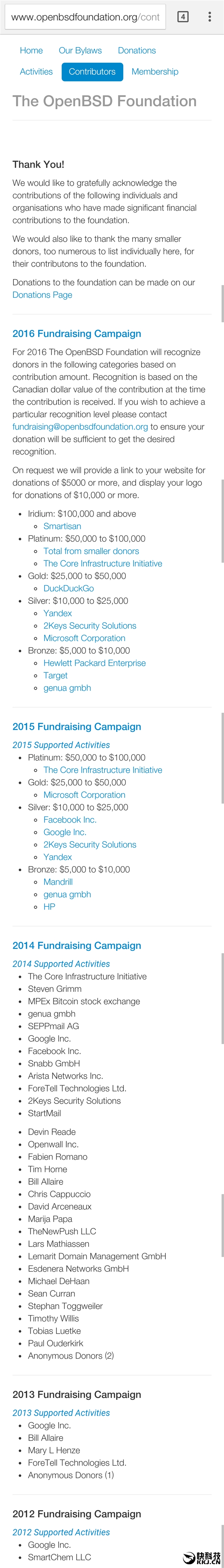224x1568 pixels.
Task: Open the Membership tab
Action: (x=155, y=72)
